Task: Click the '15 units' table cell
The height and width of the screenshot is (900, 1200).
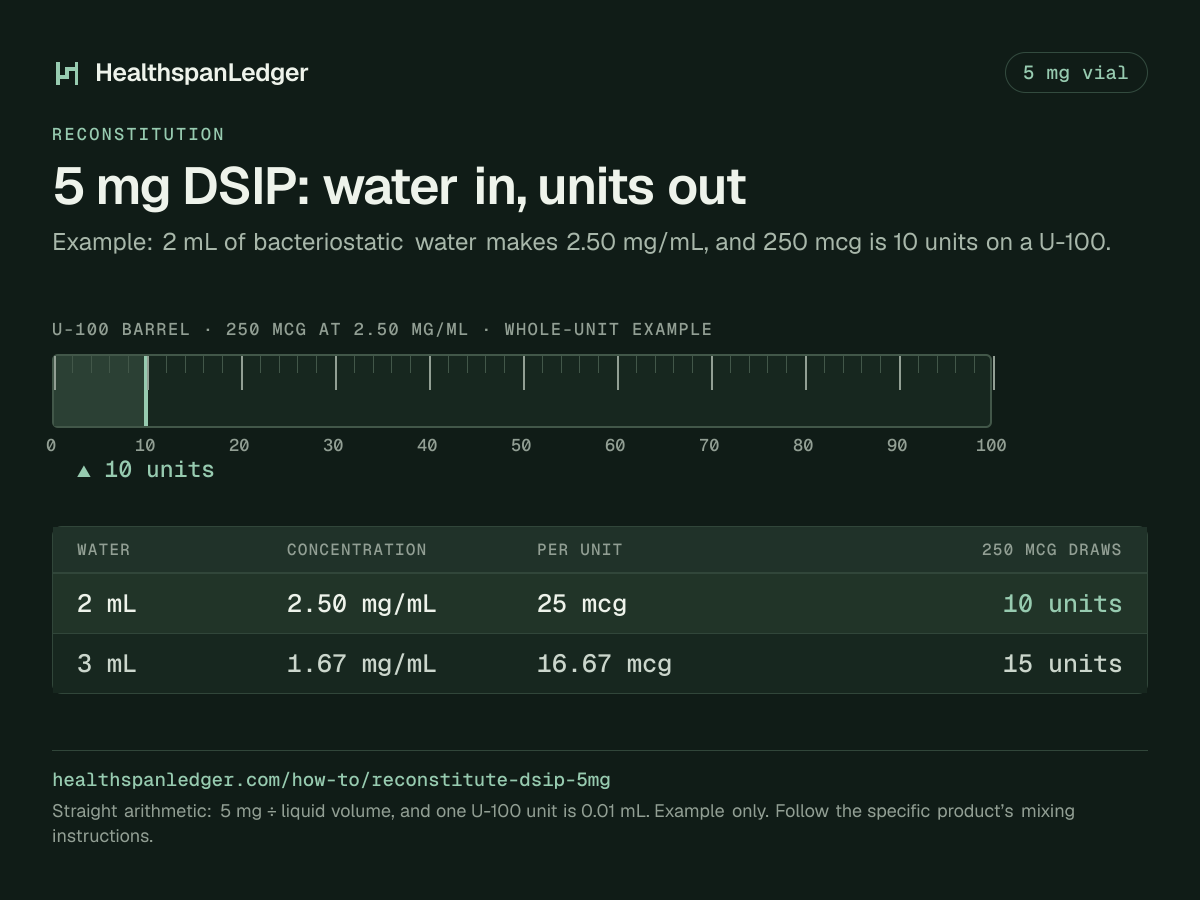Action: (1062, 664)
